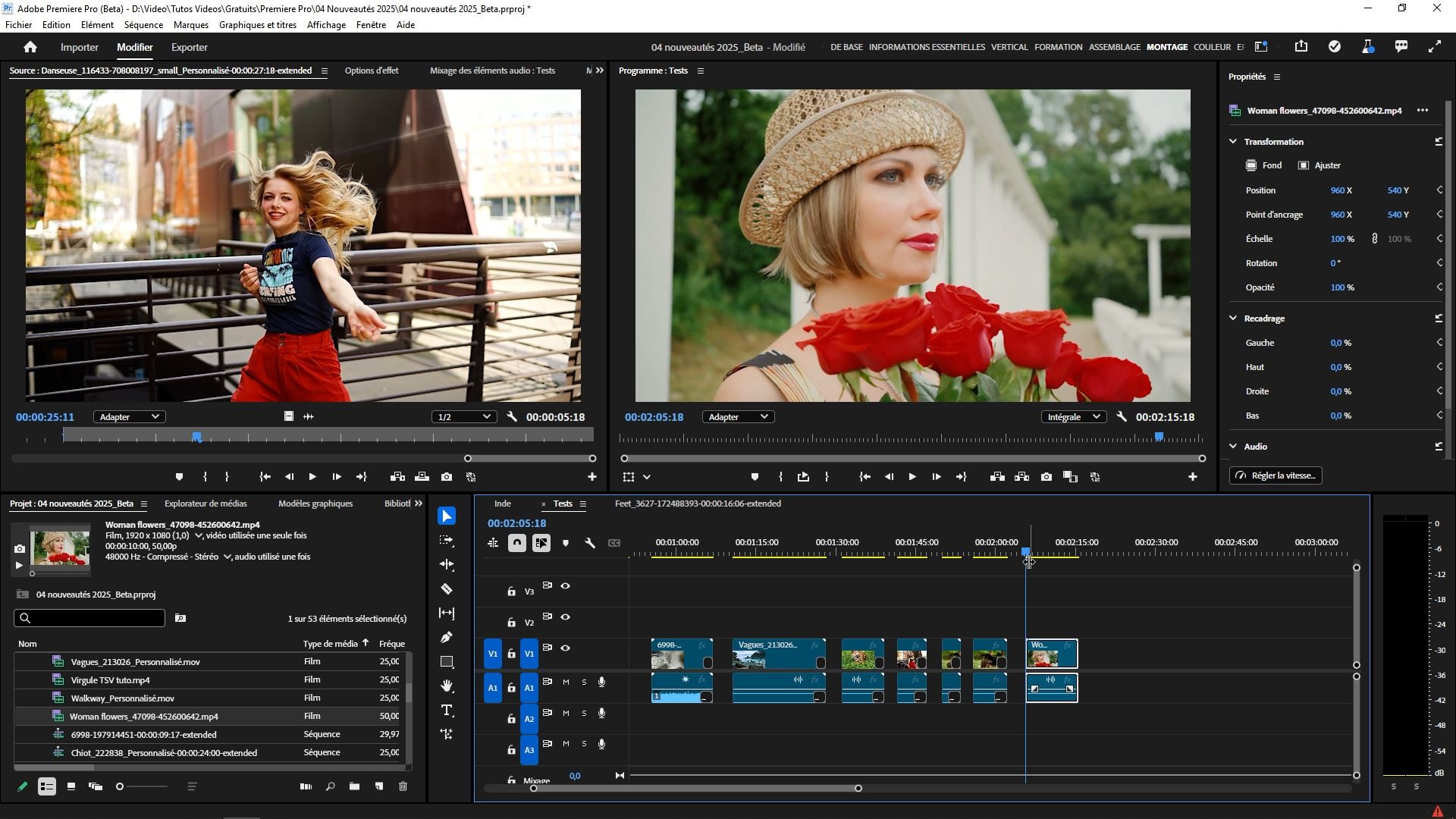Open the quick export share icon

point(1301,47)
